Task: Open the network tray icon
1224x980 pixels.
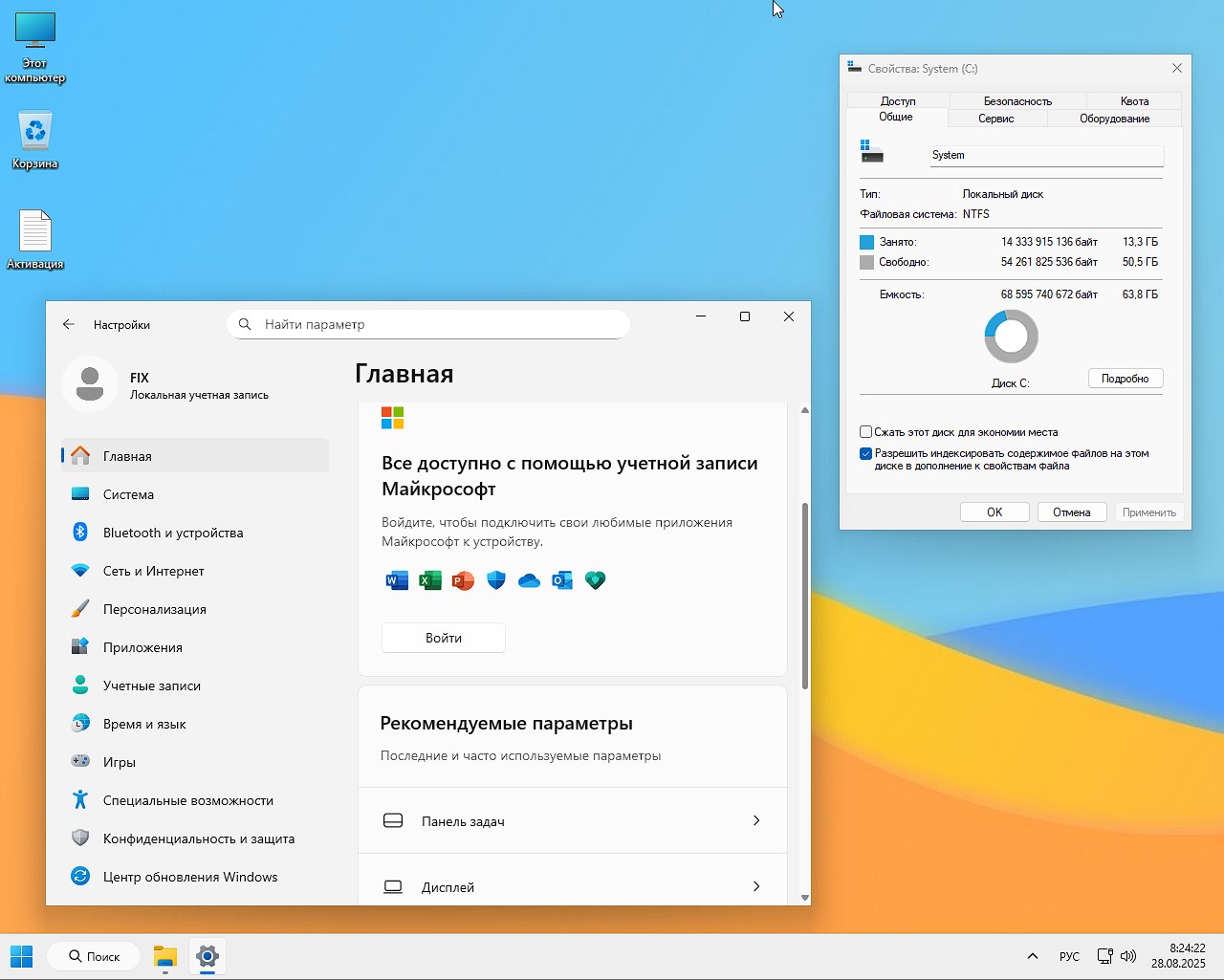Action: pyautogui.click(x=1104, y=956)
